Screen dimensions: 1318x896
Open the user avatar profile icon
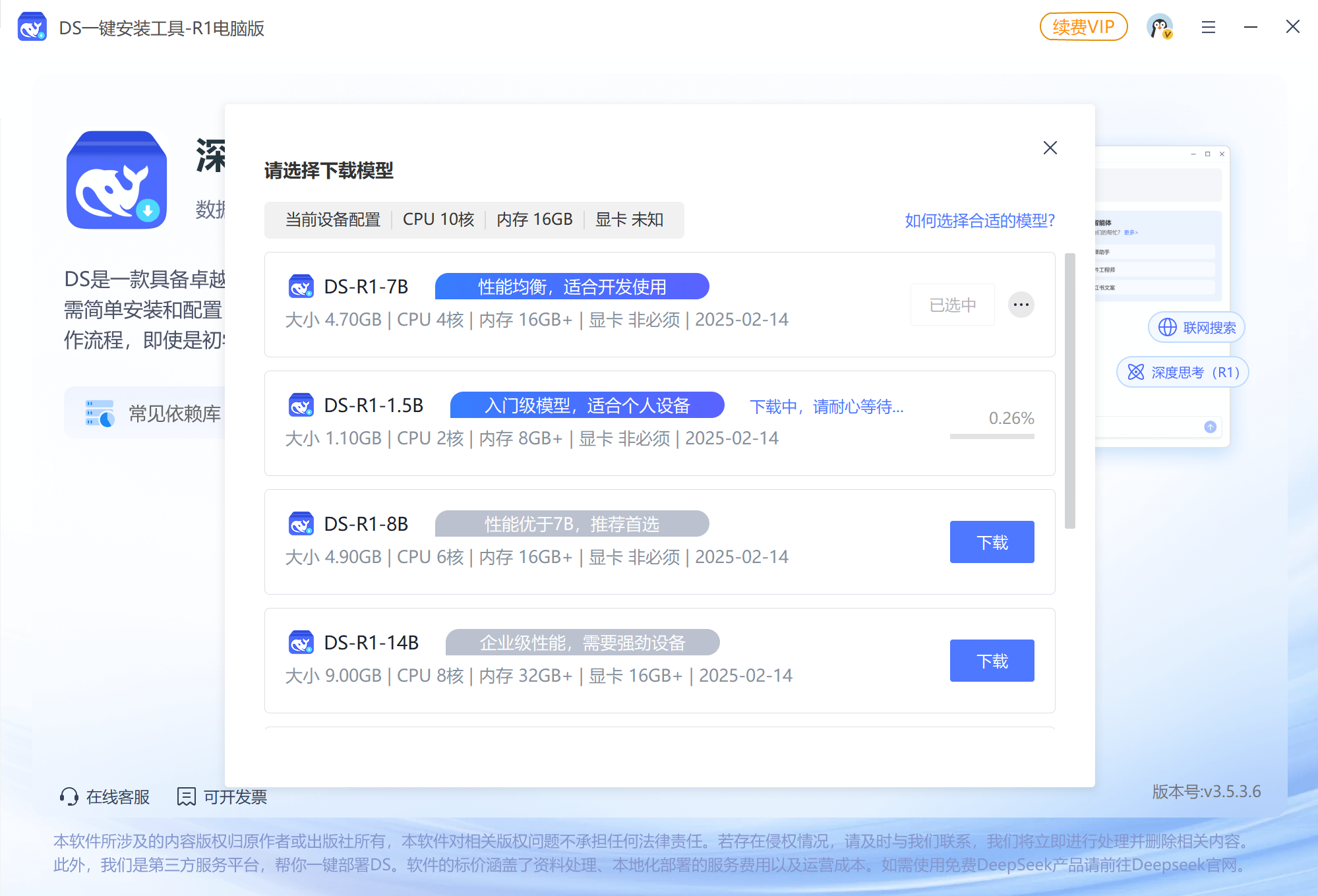tap(1160, 27)
